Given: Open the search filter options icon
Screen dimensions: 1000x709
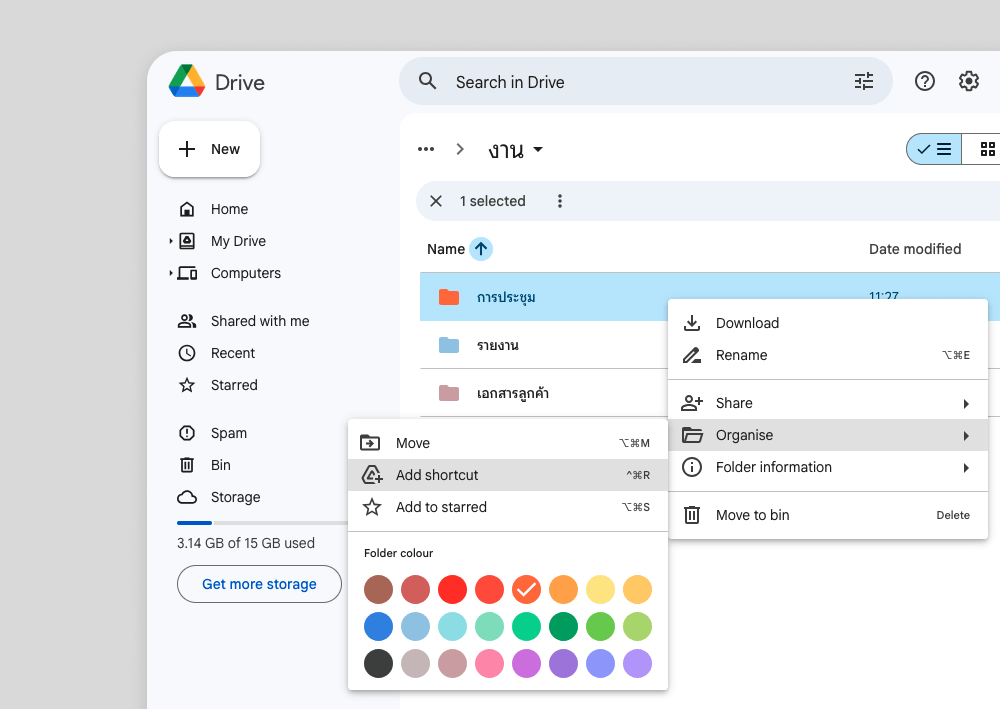Looking at the screenshot, I should (864, 82).
